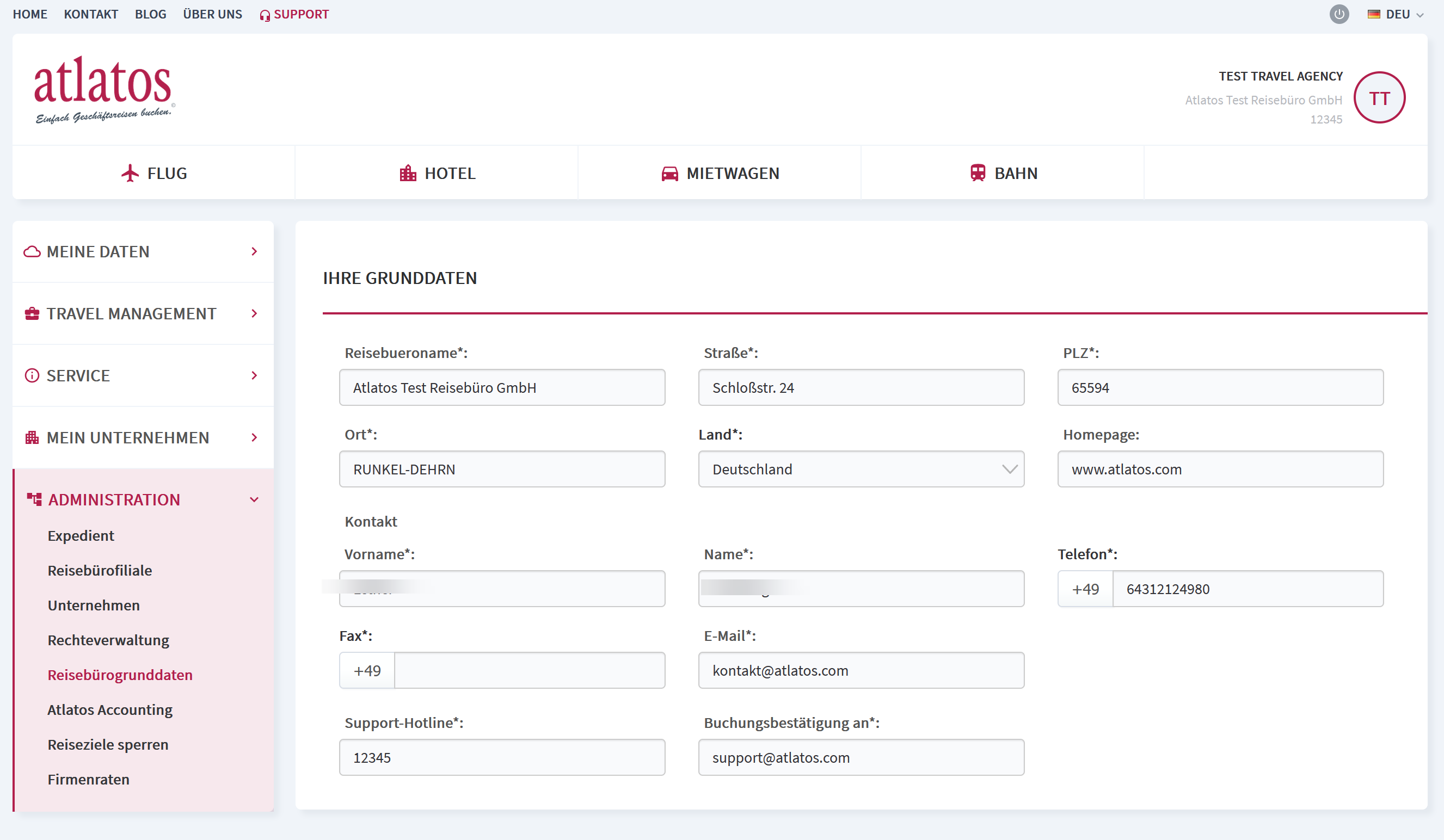Screen dimensions: 1444x840
Task: Click the Name input field
Action: [861, 589]
